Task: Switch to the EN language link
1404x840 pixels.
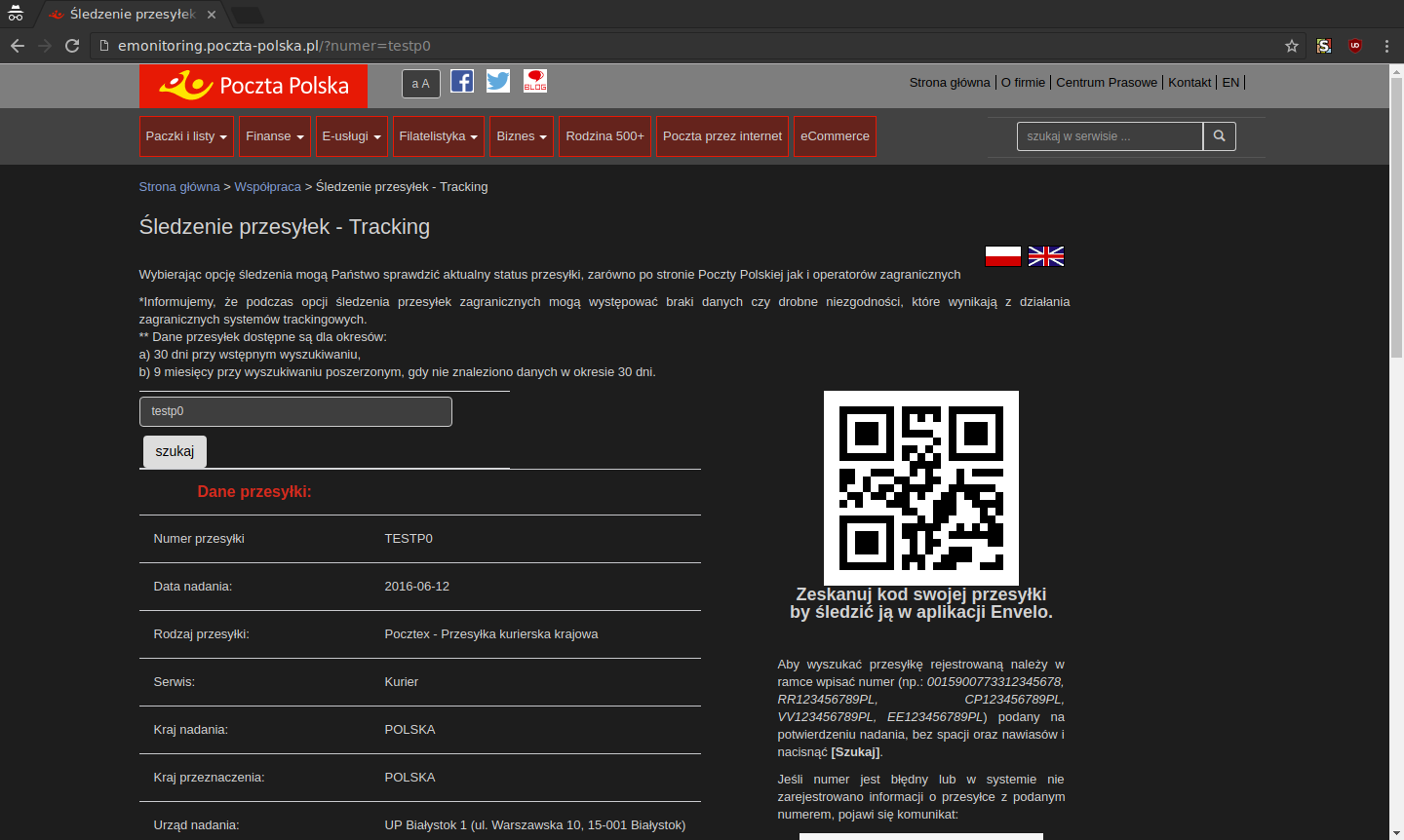Action: point(1231,83)
